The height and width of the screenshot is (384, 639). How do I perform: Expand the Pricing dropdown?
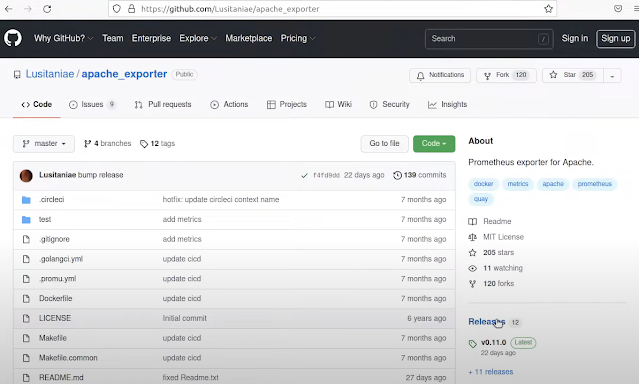point(298,38)
